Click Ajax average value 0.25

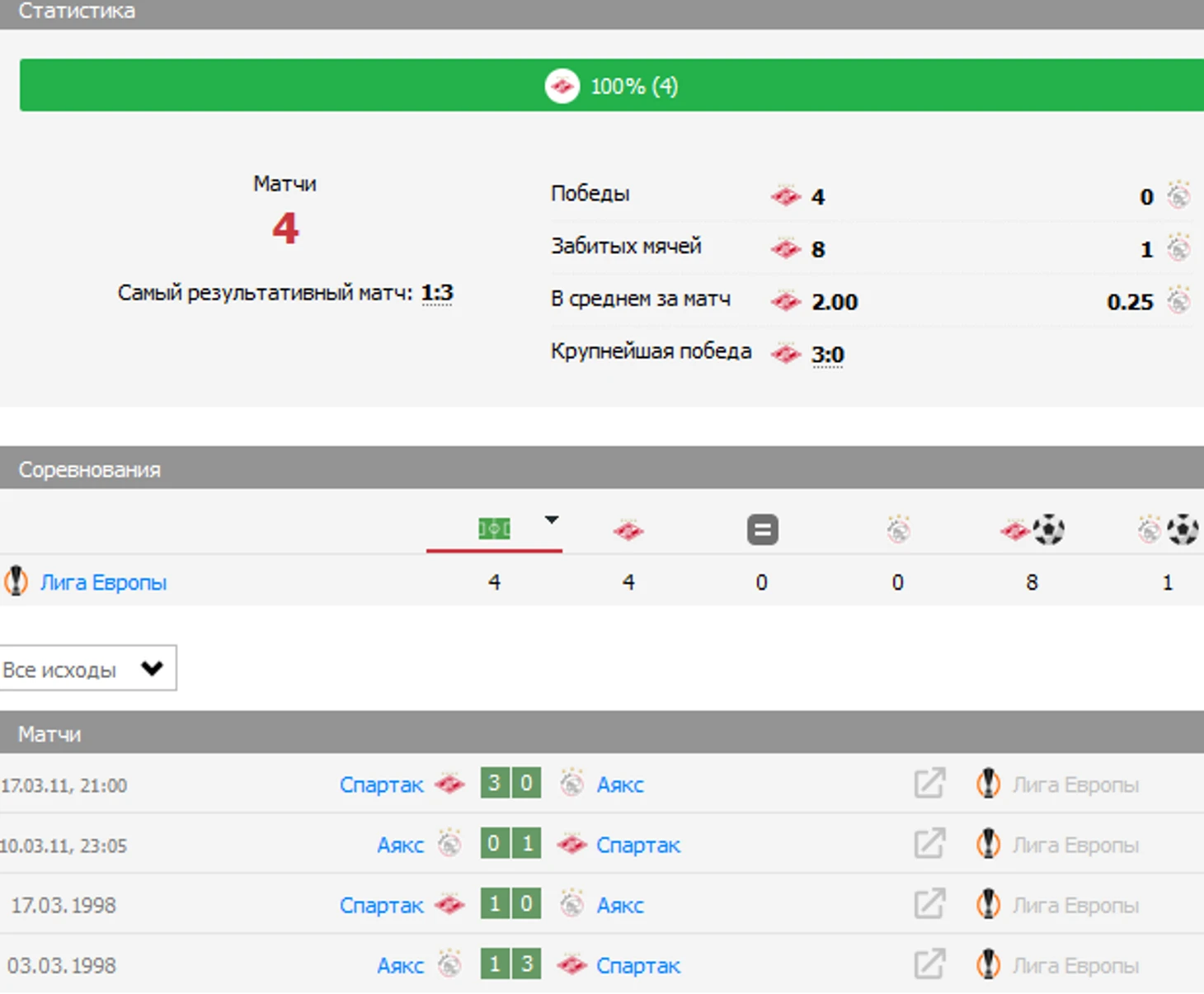(x=1130, y=302)
